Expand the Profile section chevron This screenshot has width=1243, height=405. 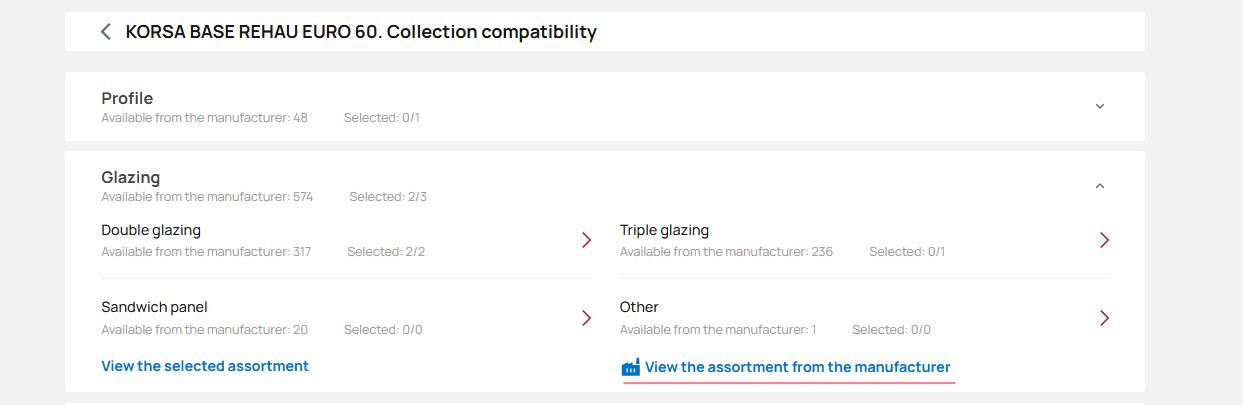[1100, 106]
